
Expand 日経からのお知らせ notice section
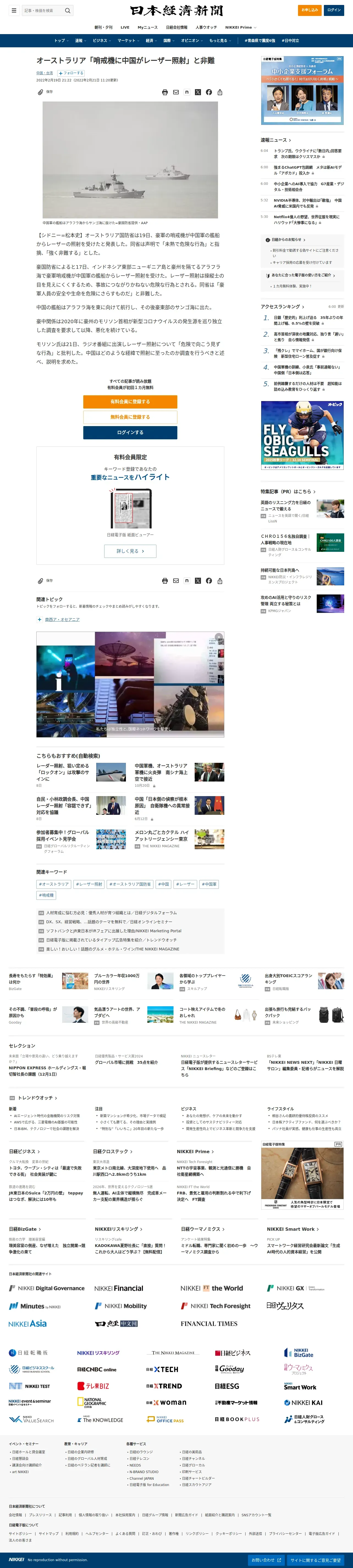tap(288, 240)
